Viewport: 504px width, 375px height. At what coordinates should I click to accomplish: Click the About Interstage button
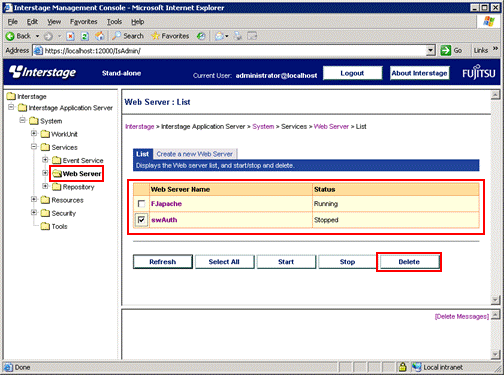419,73
